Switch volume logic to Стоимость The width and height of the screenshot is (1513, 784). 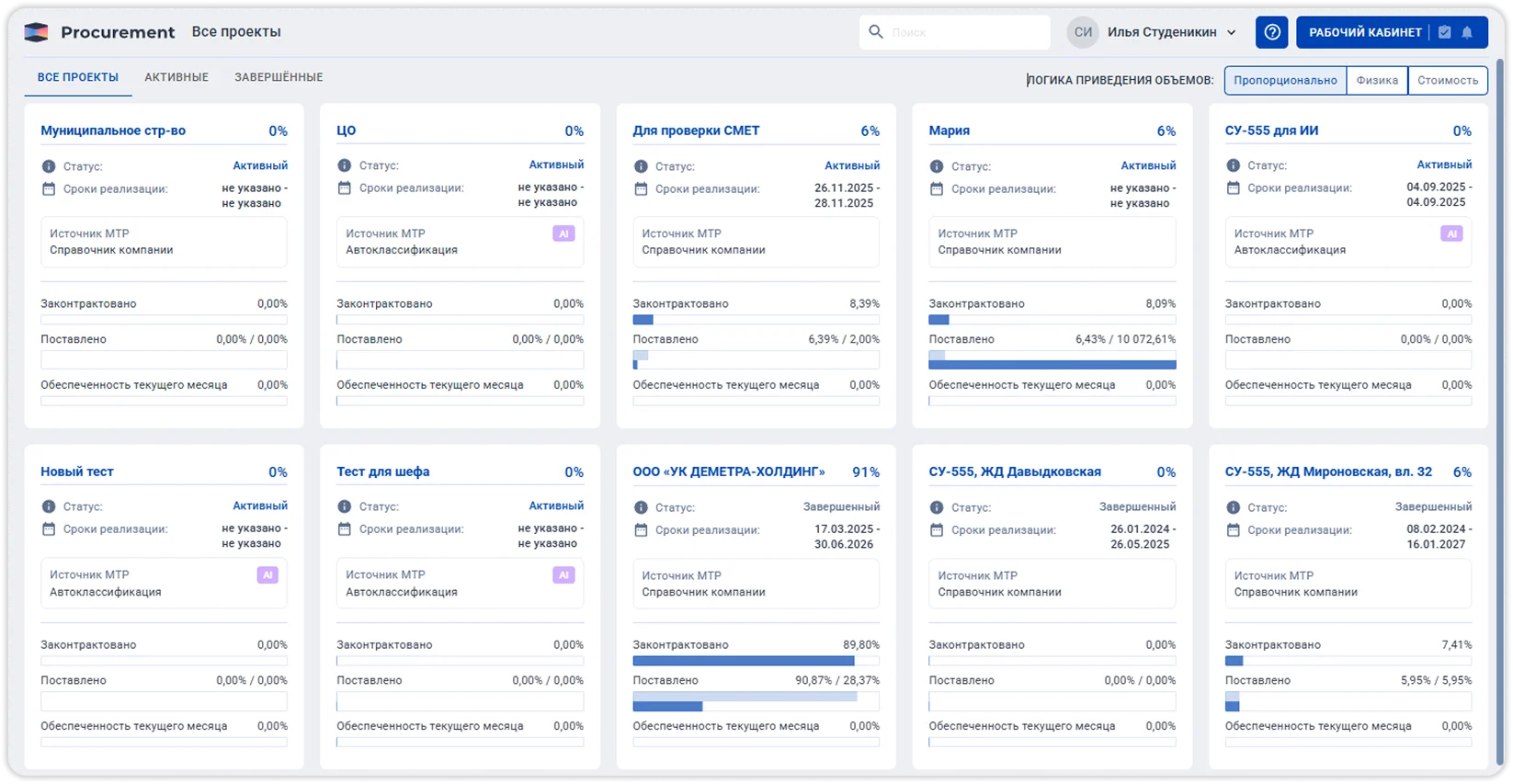1448,80
